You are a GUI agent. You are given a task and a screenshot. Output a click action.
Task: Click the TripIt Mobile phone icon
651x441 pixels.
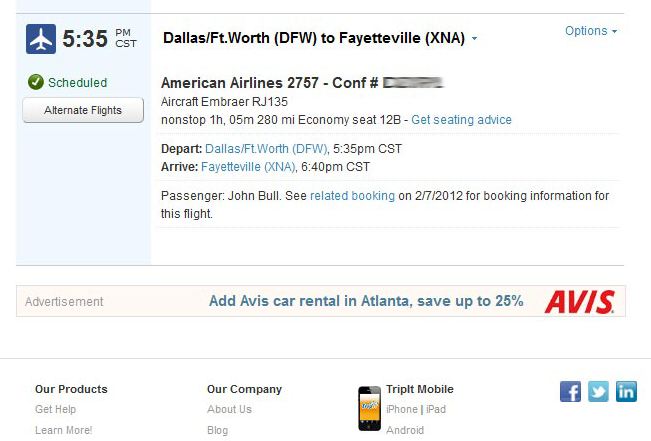coord(369,408)
